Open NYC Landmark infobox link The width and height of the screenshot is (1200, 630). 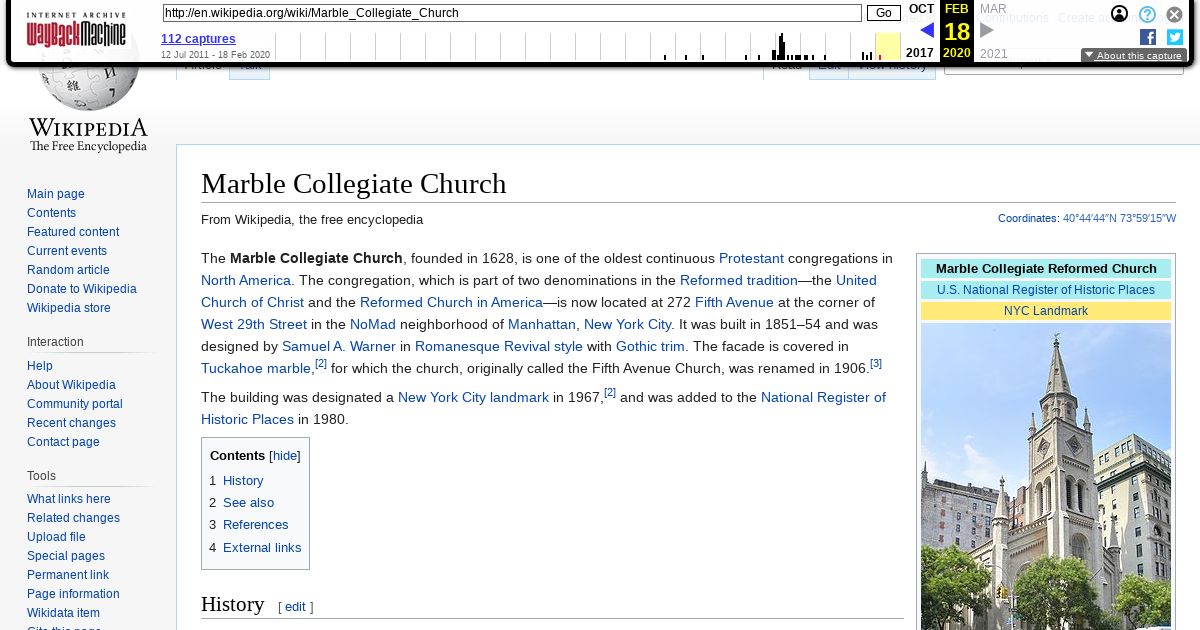[1046, 311]
